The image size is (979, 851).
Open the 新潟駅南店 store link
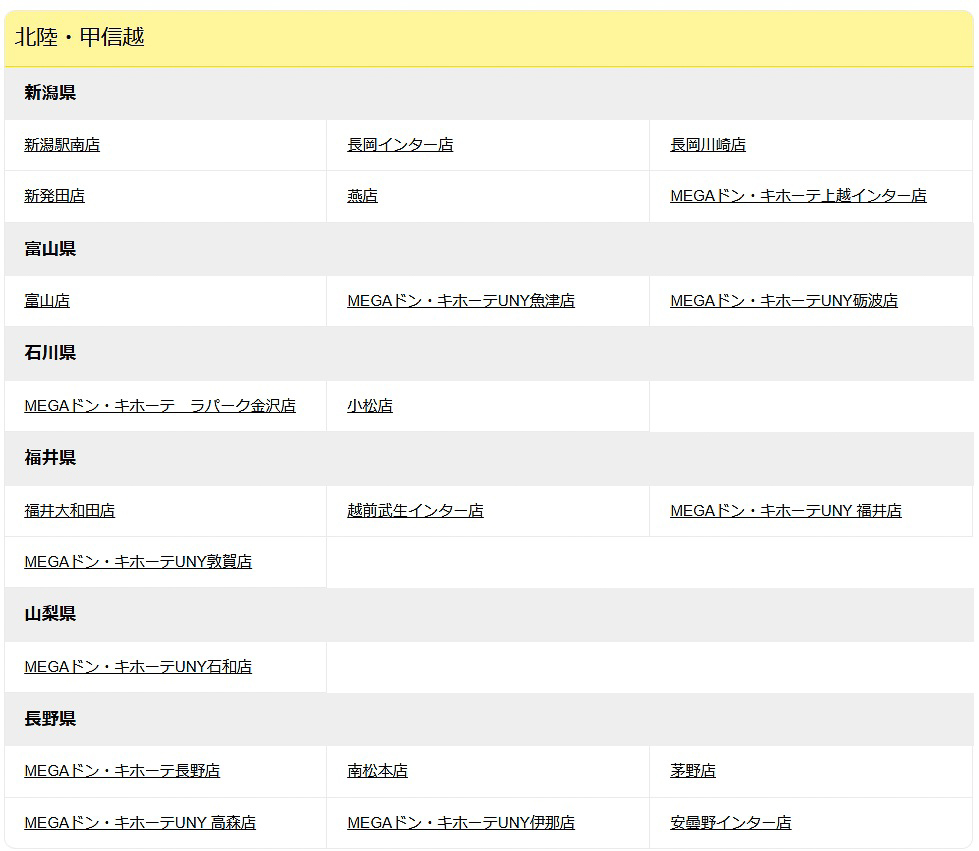[62, 145]
